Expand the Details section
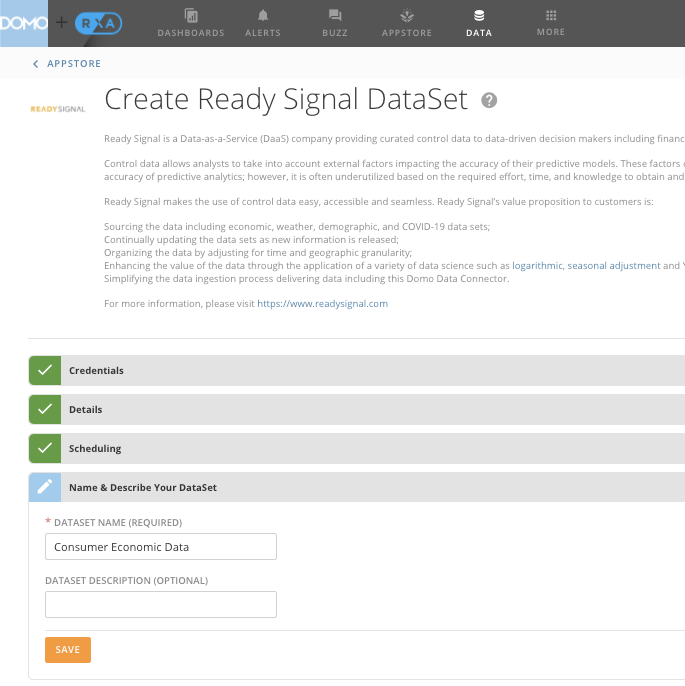The width and height of the screenshot is (685, 686). (x=85, y=410)
